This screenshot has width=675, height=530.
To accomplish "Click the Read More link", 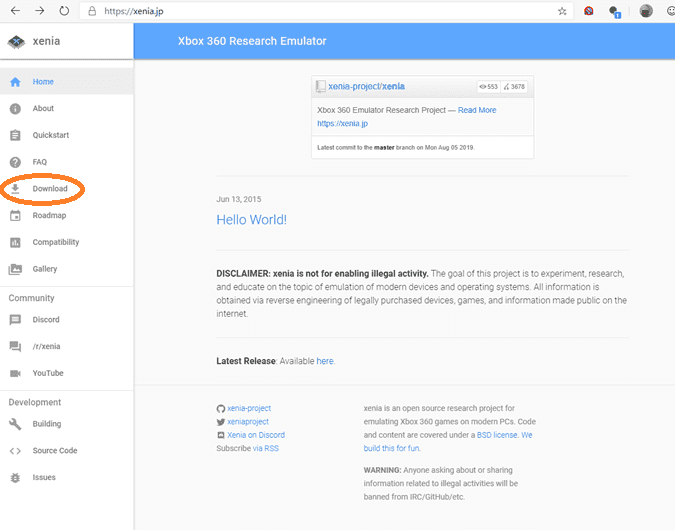I will pyautogui.click(x=476, y=110).
